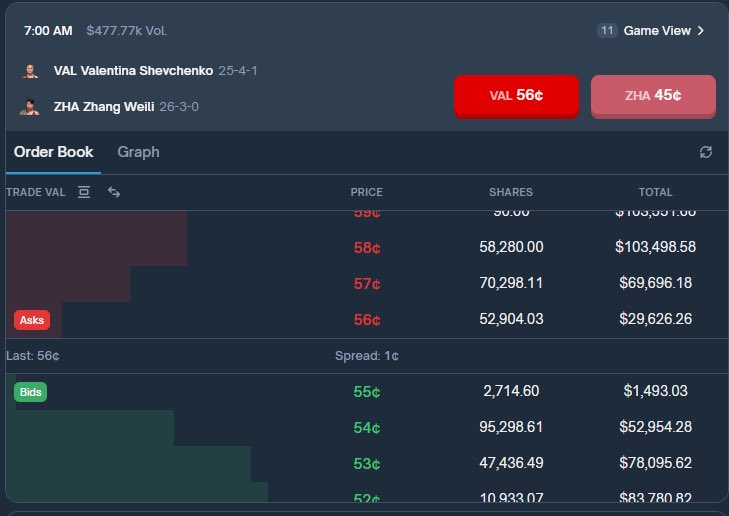This screenshot has width=729, height=516.
Task: Buy VAL at 56¢
Action: click(517, 96)
